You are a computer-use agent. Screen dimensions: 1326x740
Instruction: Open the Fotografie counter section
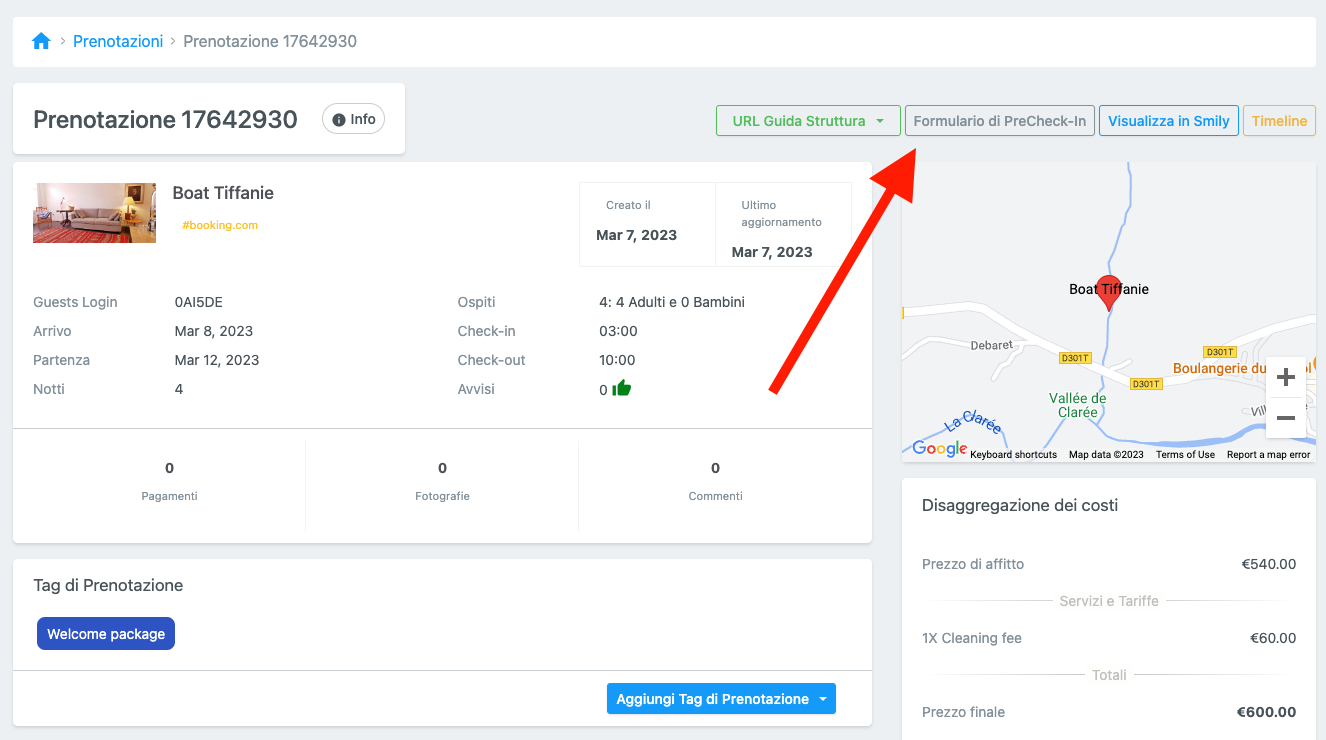442,481
